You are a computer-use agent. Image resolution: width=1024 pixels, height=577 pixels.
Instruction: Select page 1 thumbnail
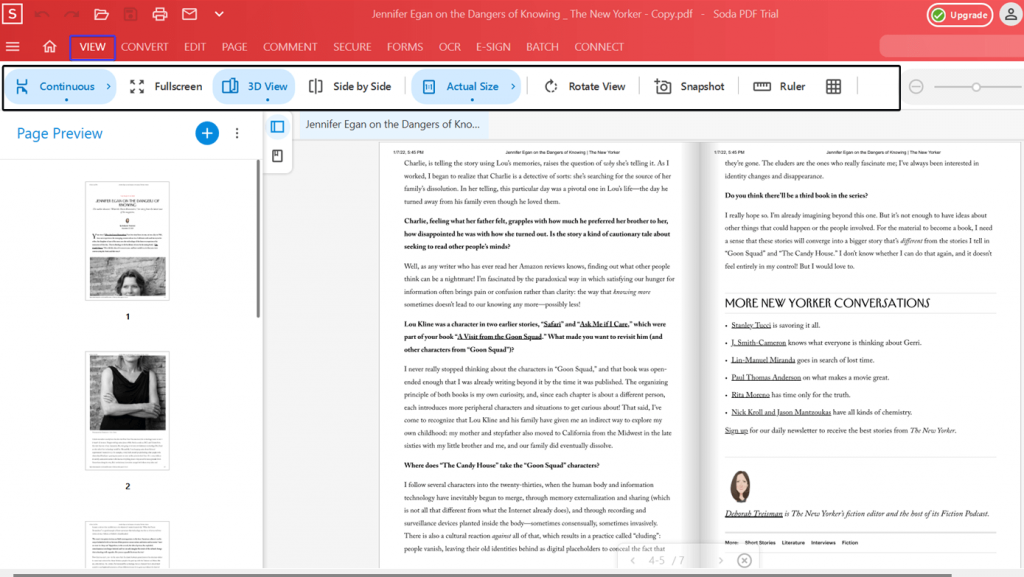click(127, 241)
